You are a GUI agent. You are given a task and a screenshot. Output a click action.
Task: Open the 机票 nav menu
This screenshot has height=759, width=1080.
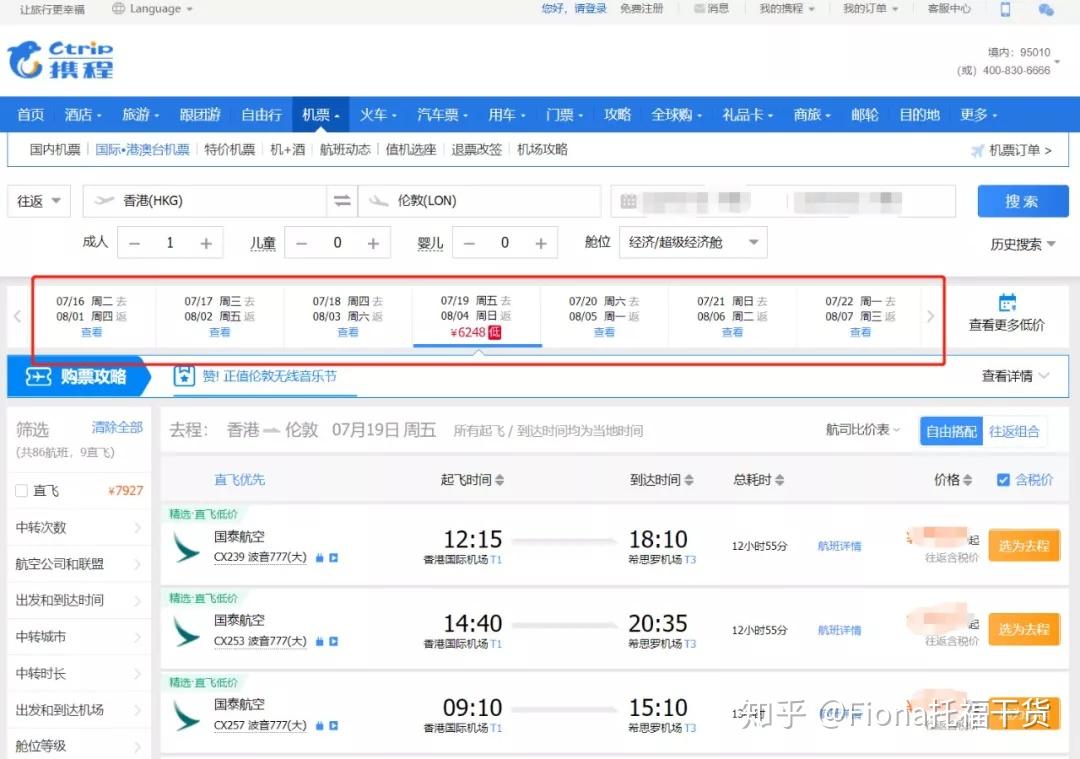coord(320,115)
